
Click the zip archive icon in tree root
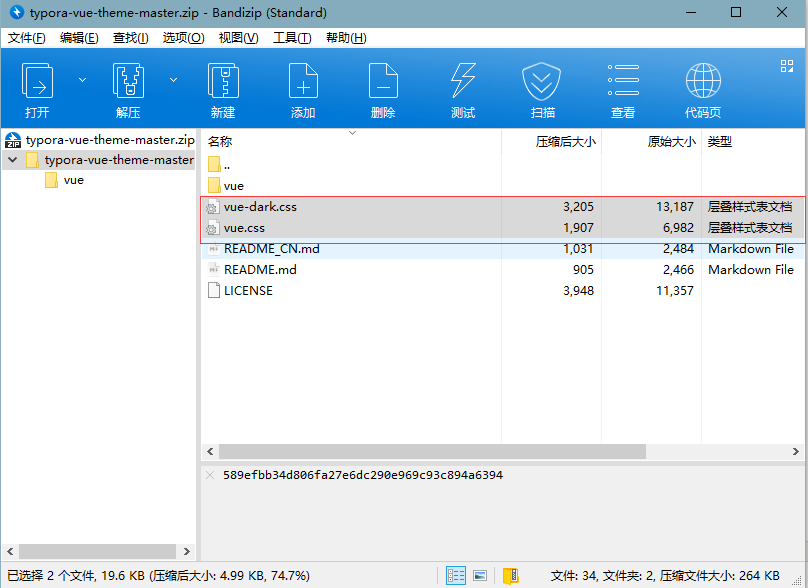click(x=13, y=140)
